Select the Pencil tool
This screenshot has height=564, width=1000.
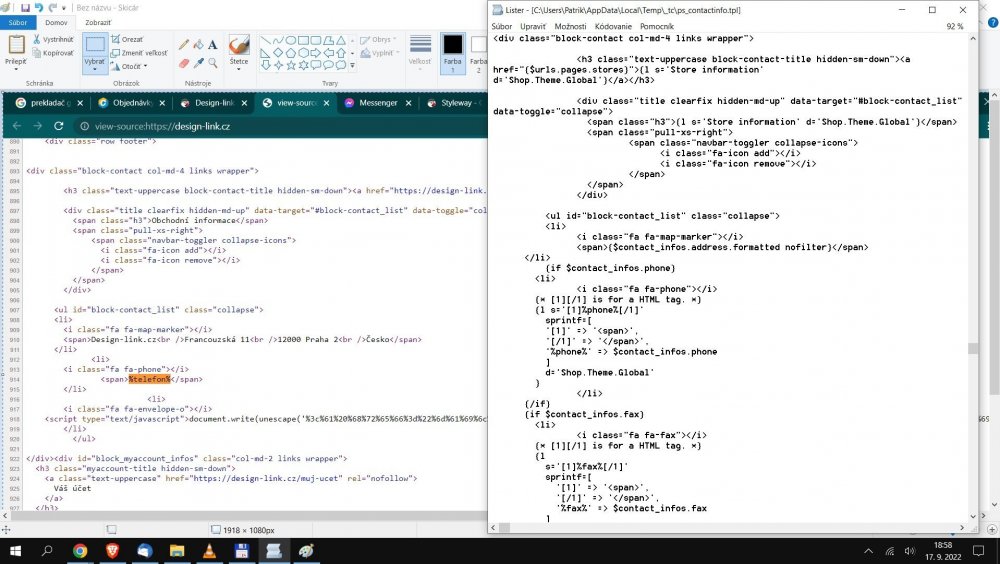tap(184, 44)
